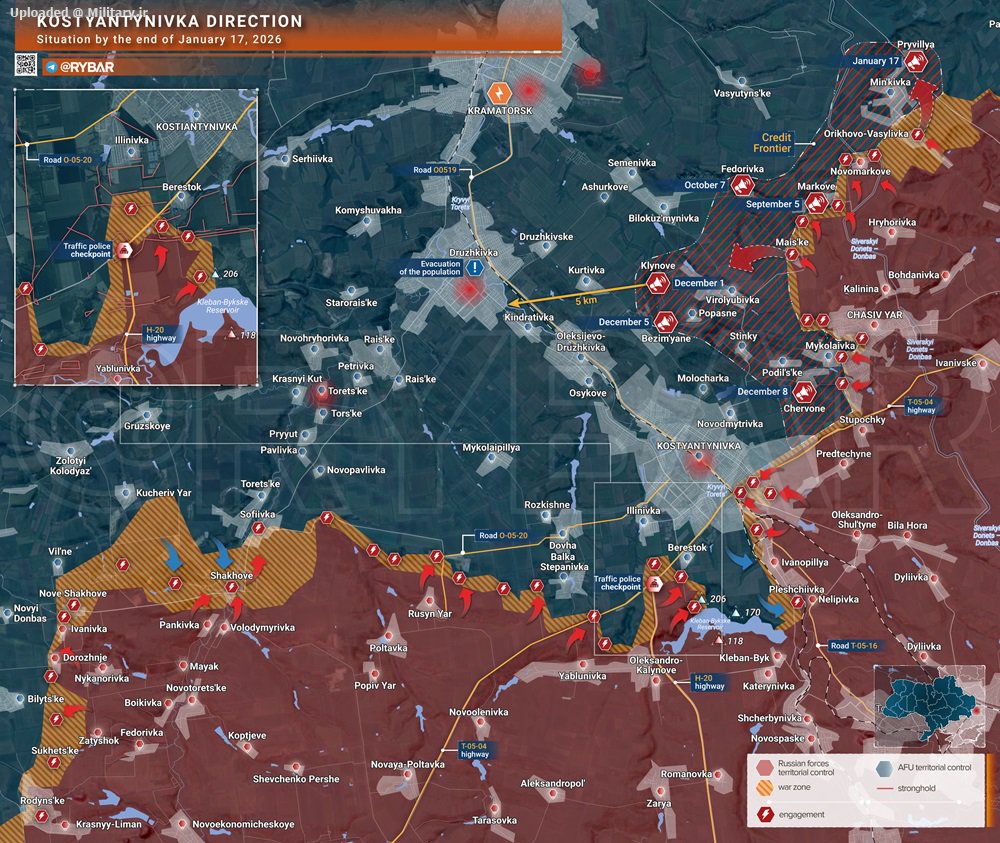1000x843 pixels.
Task: Select the megaphone icon beside December 5
Action: tap(665, 323)
